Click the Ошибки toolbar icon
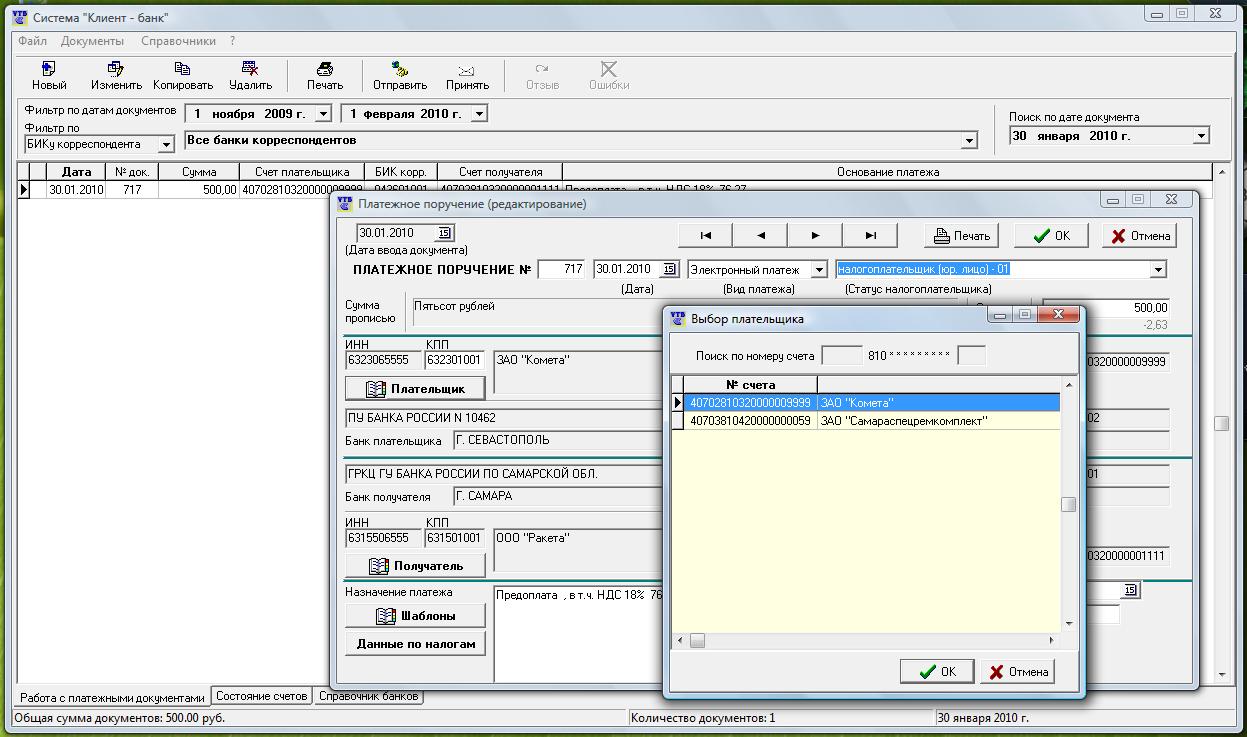The width and height of the screenshot is (1247, 737). tap(609, 76)
